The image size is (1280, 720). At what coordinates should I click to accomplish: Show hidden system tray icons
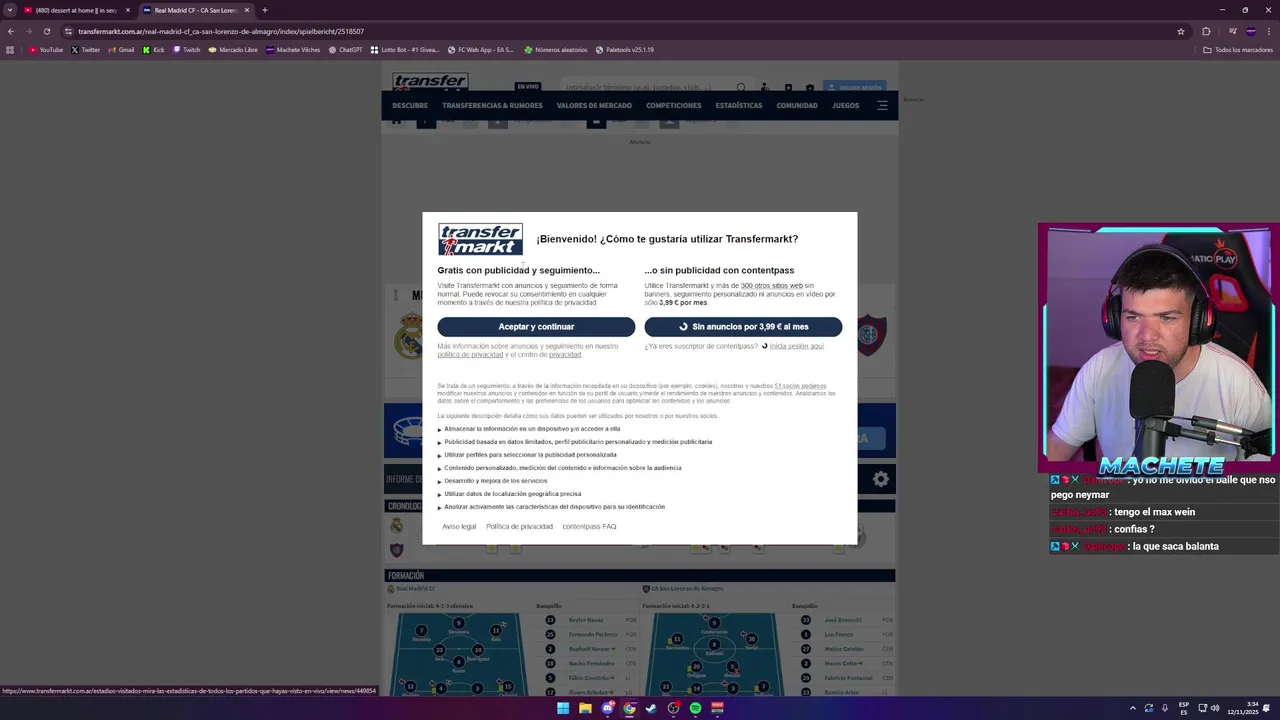pos(1133,708)
